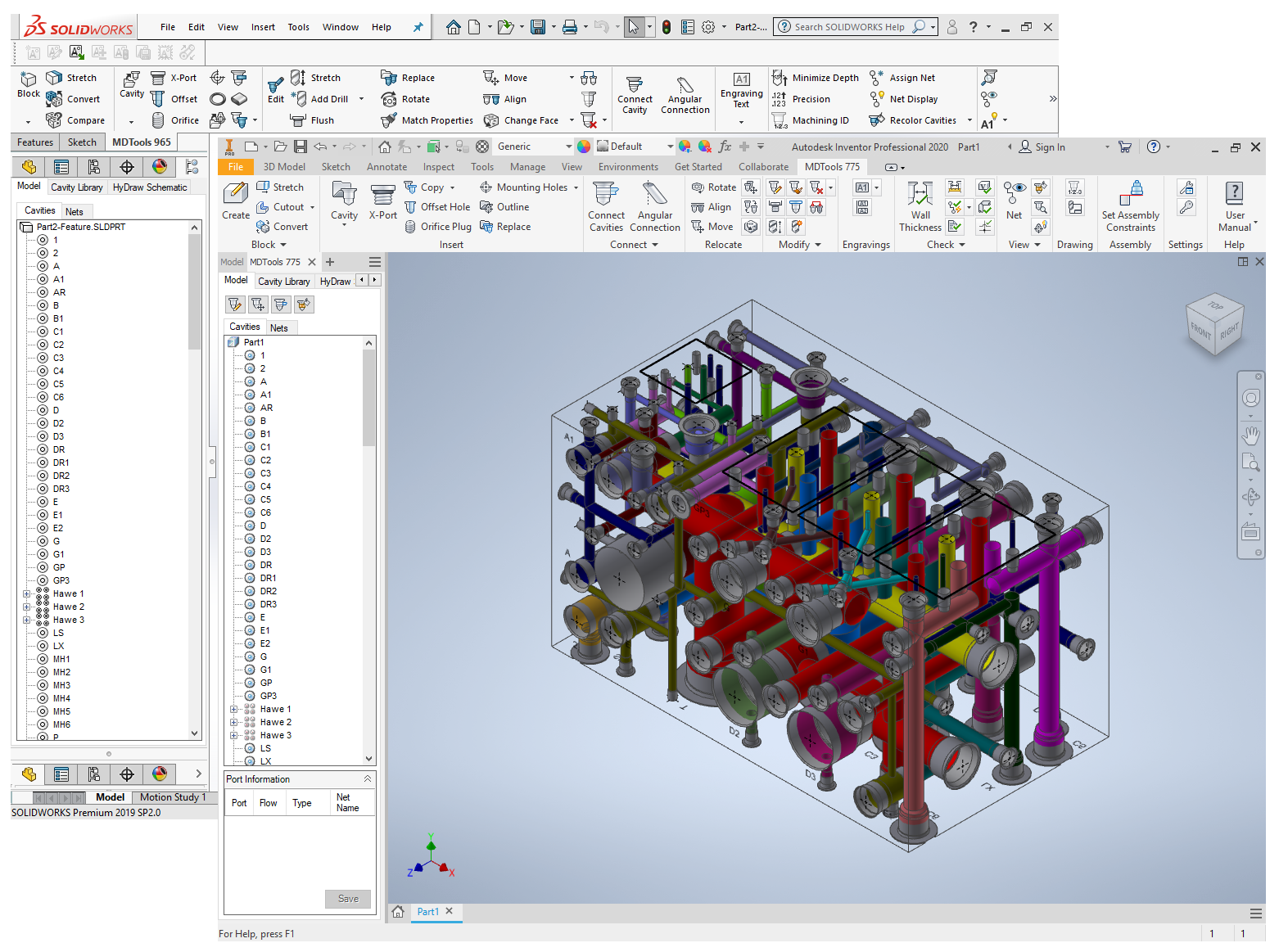1279x952 pixels.
Task: Click the Create block icon in Inventor
Action: pos(236,201)
